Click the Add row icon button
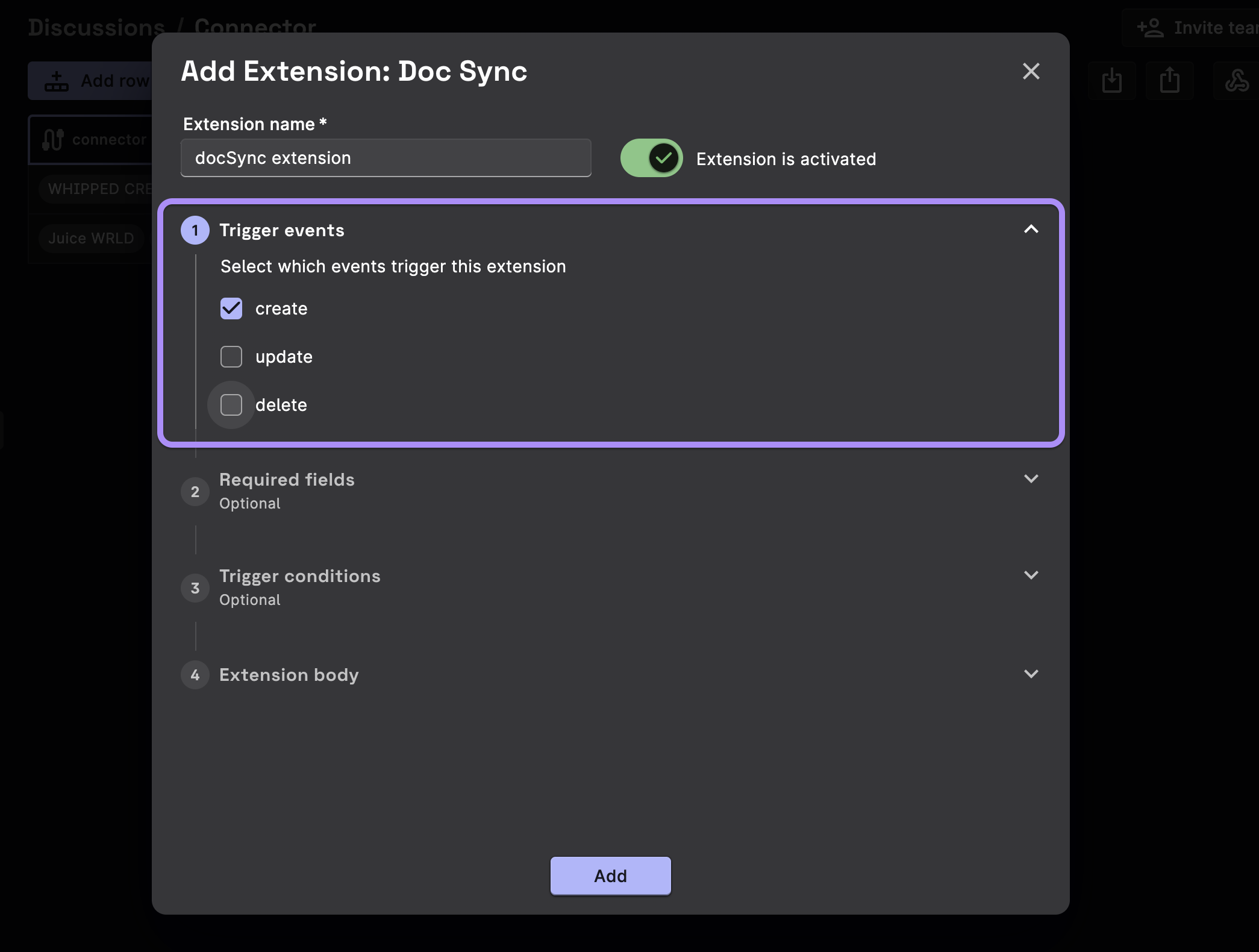1259x952 pixels. (57, 81)
